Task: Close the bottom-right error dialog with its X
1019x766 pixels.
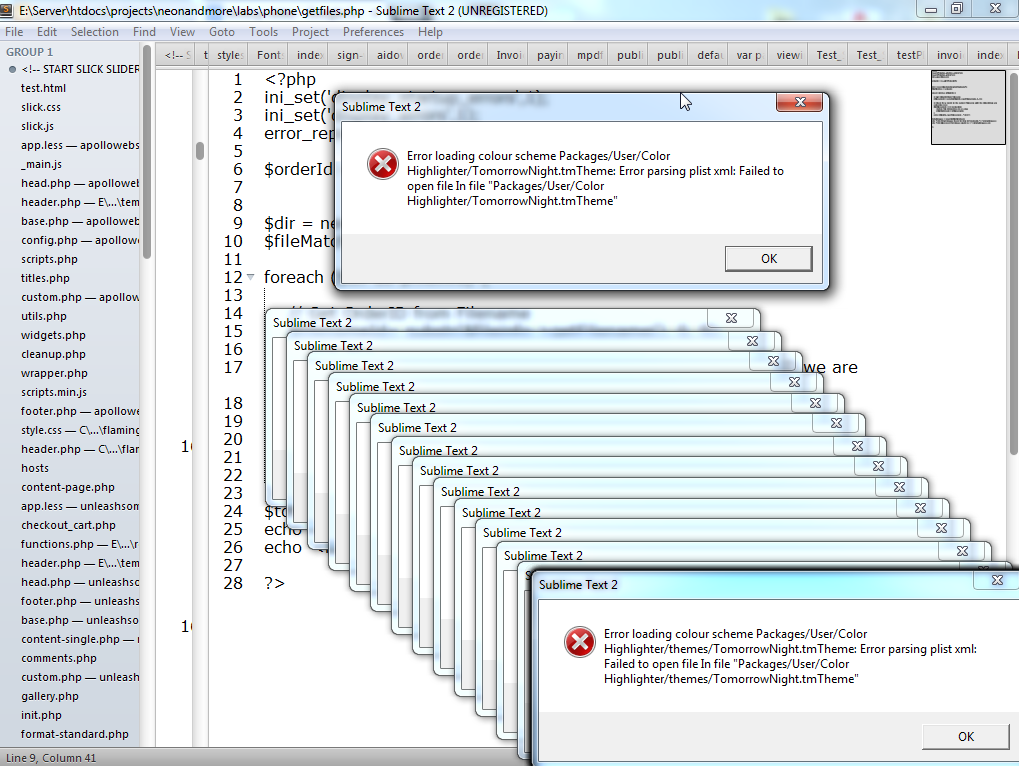Action: coord(996,580)
